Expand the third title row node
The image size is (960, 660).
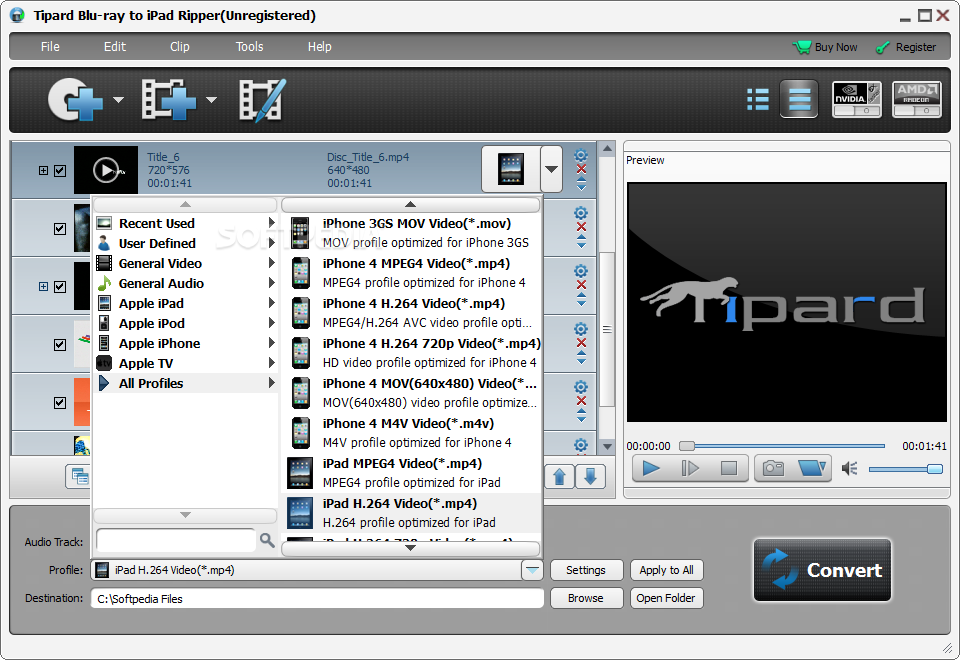coord(43,287)
